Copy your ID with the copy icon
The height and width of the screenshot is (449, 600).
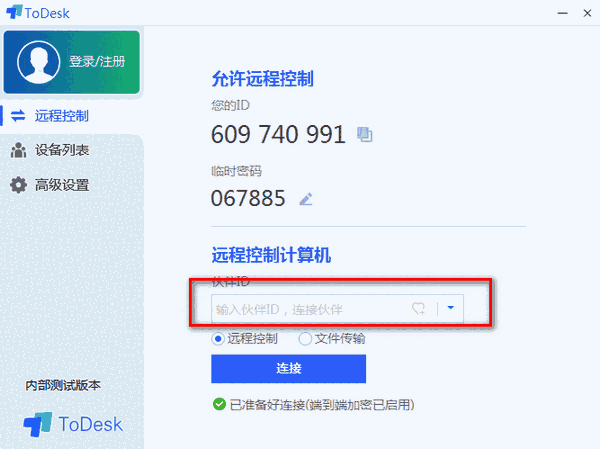(365, 135)
